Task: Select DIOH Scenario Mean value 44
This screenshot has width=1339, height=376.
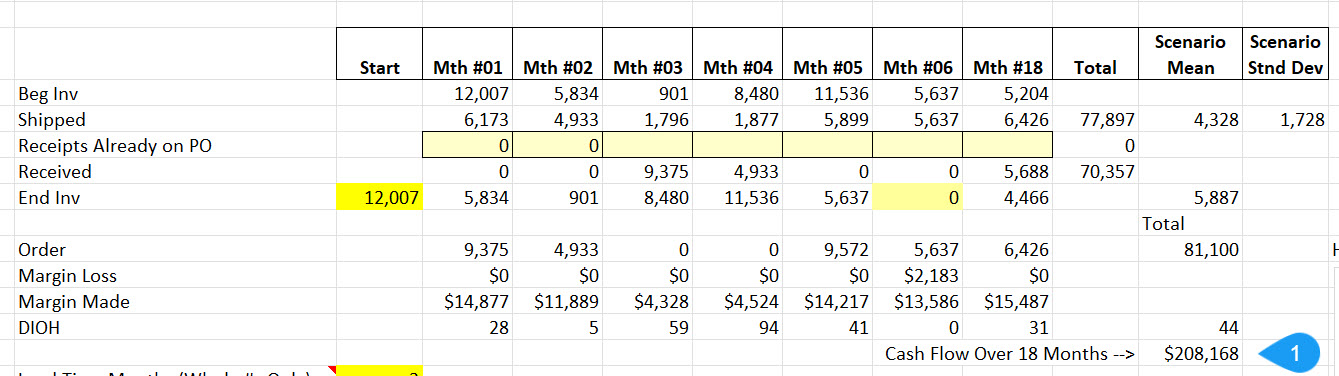Action: [1190, 328]
